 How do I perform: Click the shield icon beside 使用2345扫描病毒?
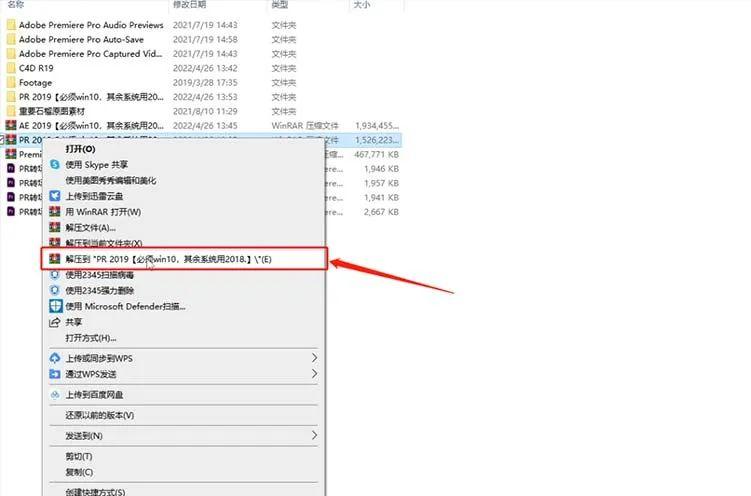pos(55,275)
